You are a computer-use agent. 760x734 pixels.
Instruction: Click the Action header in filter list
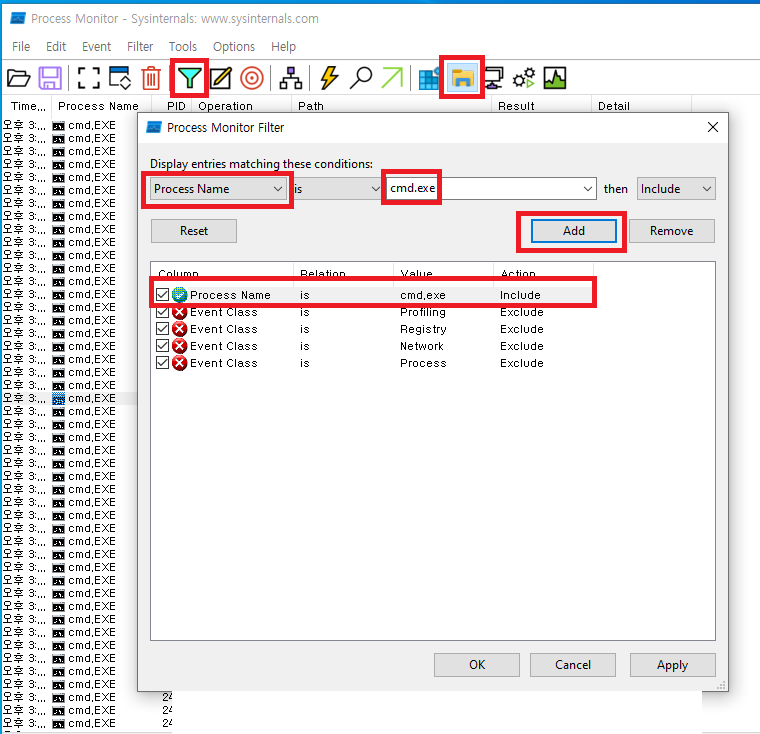543,272
